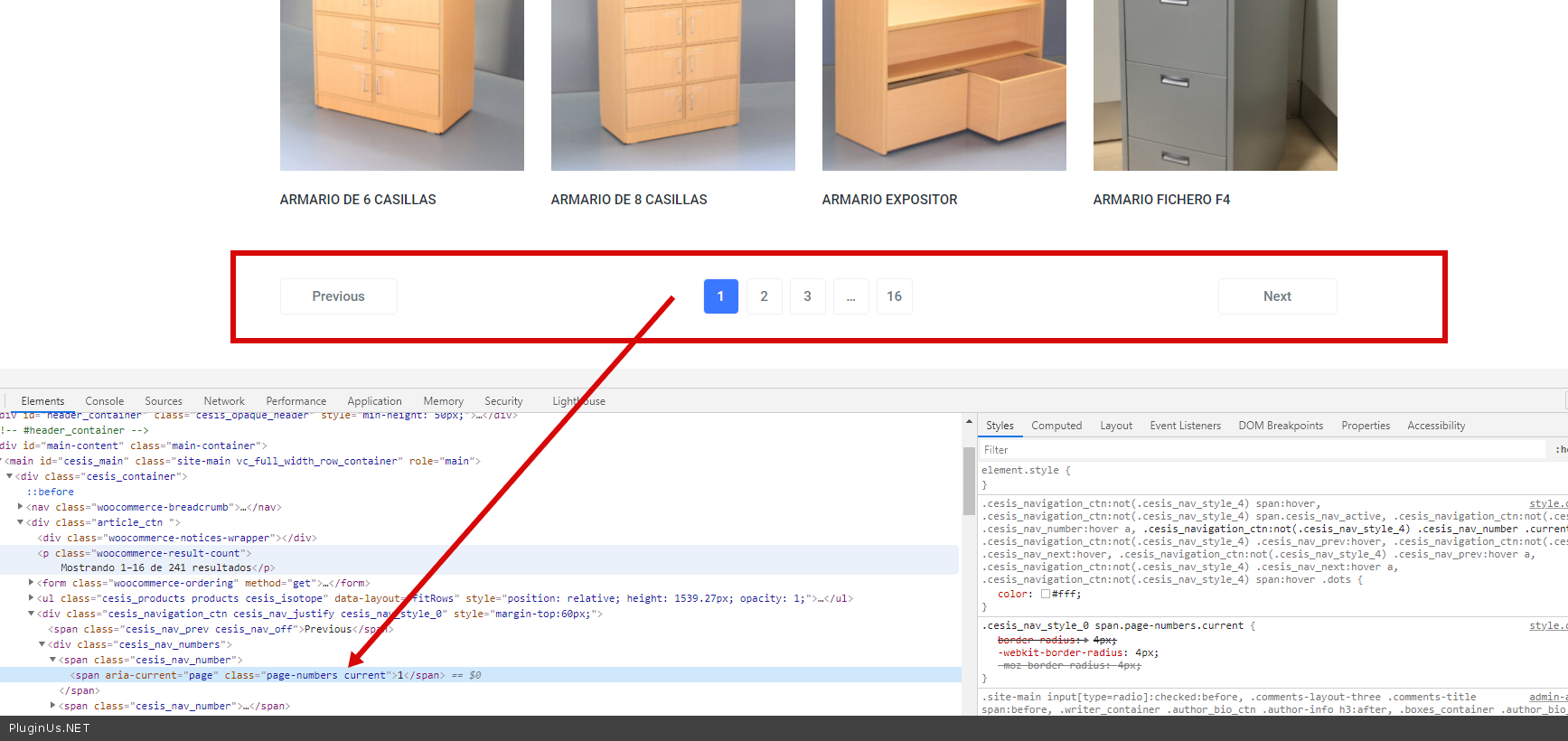The image size is (1568, 741).
Task: Switch to the Computed styles tab
Action: click(1056, 426)
